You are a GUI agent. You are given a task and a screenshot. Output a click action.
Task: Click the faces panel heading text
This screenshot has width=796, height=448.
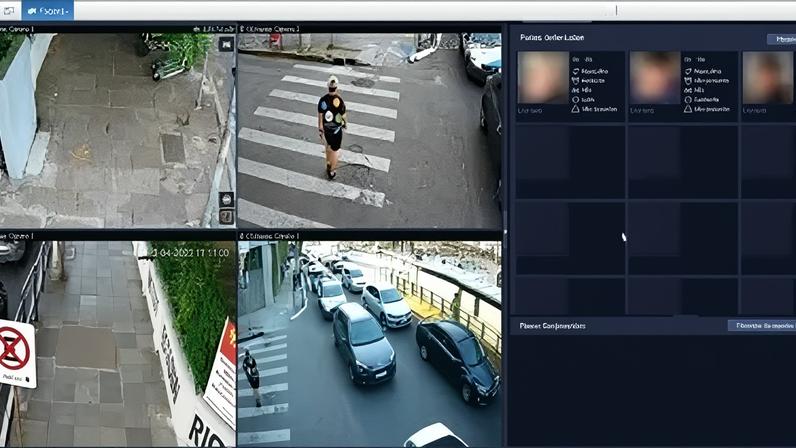tap(552, 38)
